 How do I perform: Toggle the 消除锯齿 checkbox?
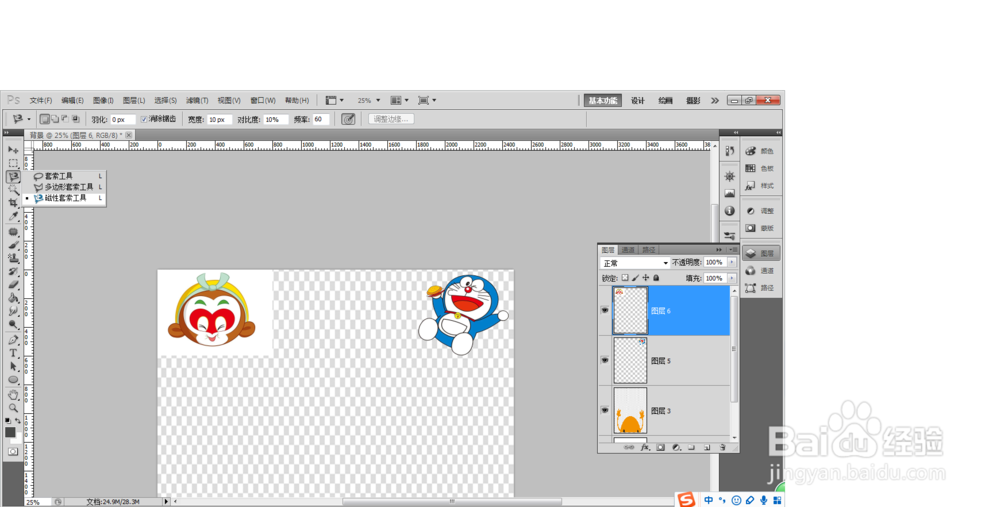(144, 119)
